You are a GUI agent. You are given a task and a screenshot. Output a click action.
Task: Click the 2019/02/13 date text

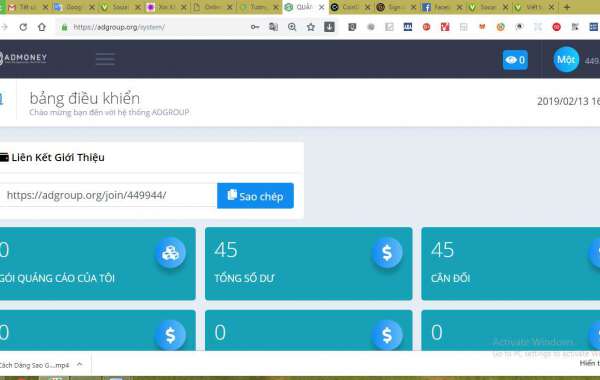click(x=568, y=101)
